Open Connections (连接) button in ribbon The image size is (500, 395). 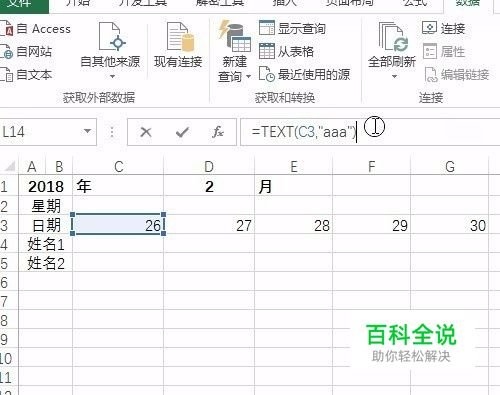444,28
